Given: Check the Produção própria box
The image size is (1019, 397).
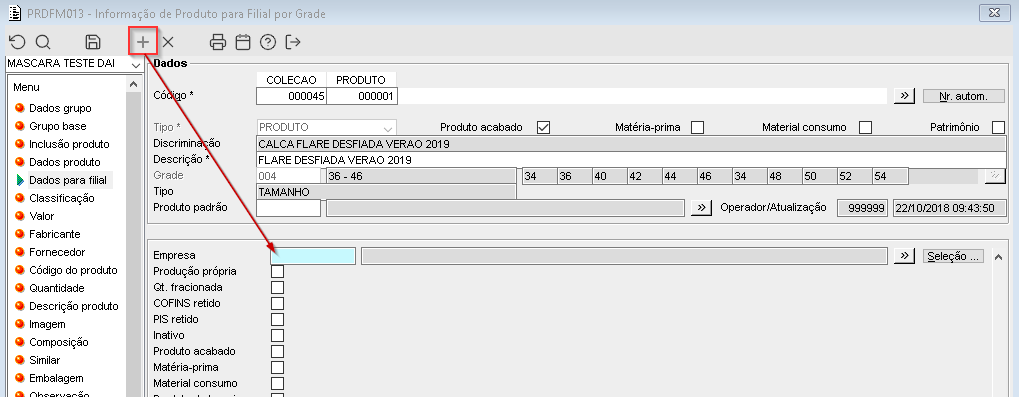Looking at the screenshot, I should click(277, 272).
